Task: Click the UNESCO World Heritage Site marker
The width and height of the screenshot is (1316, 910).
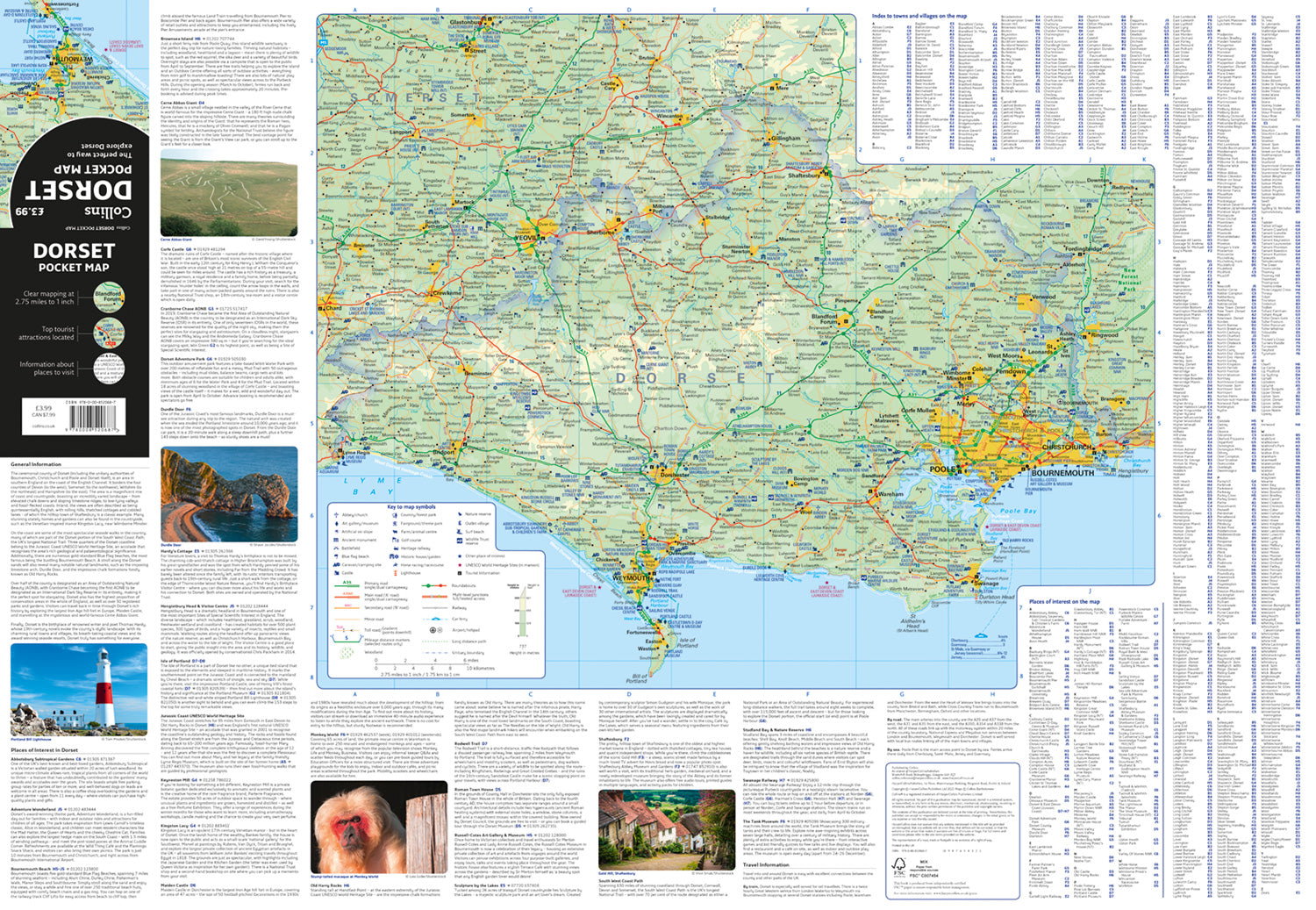Action: (460, 565)
